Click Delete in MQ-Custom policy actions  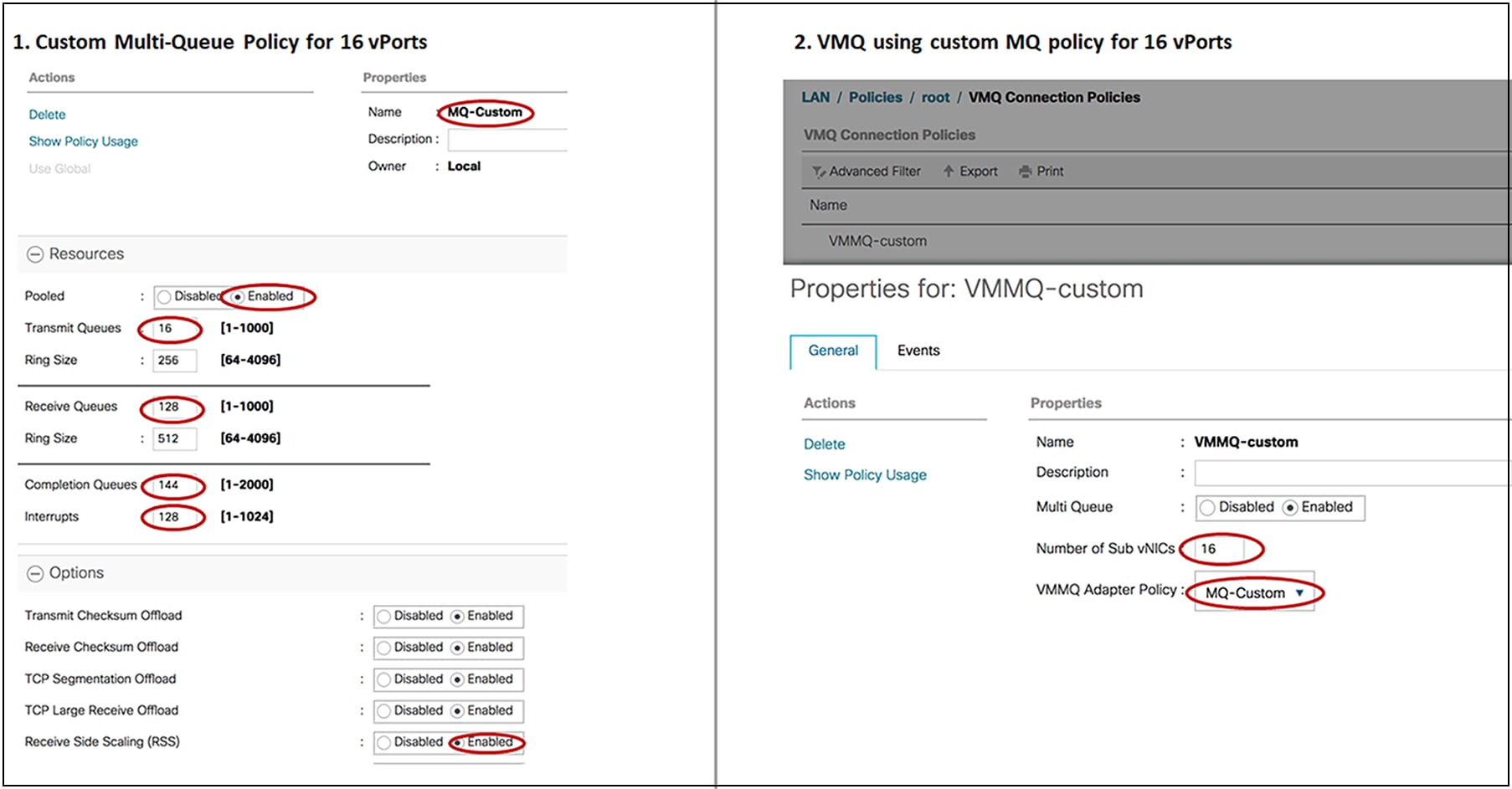point(47,115)
